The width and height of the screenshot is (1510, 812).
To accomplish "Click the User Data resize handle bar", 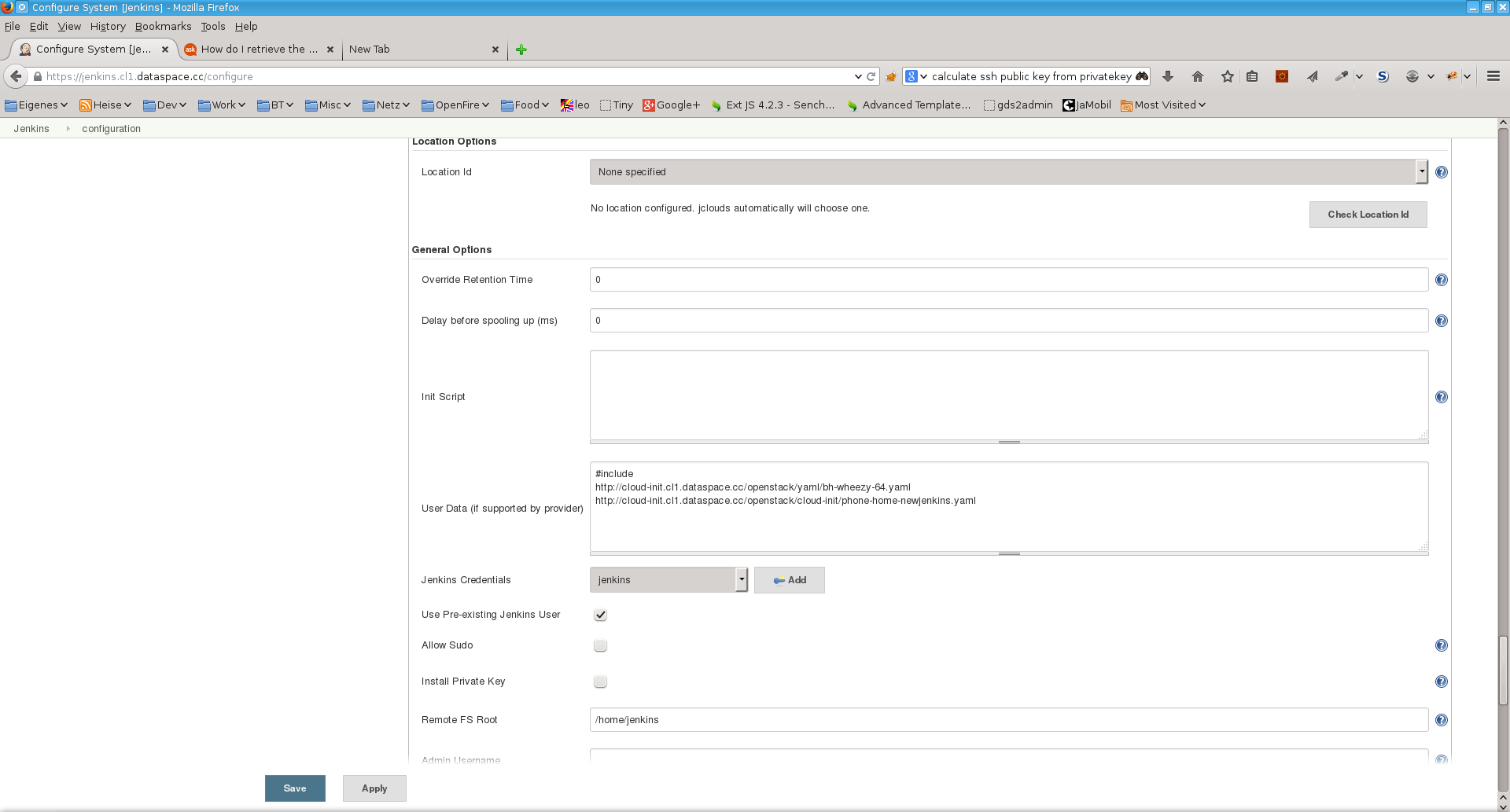I will (1009, 554).
